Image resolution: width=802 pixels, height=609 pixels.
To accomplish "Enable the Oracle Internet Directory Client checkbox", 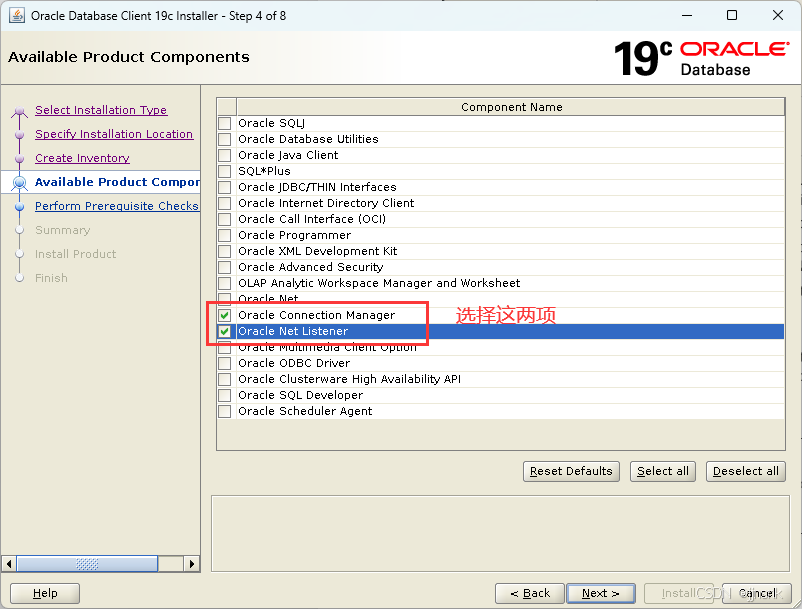I will click(x=225, y=203).
